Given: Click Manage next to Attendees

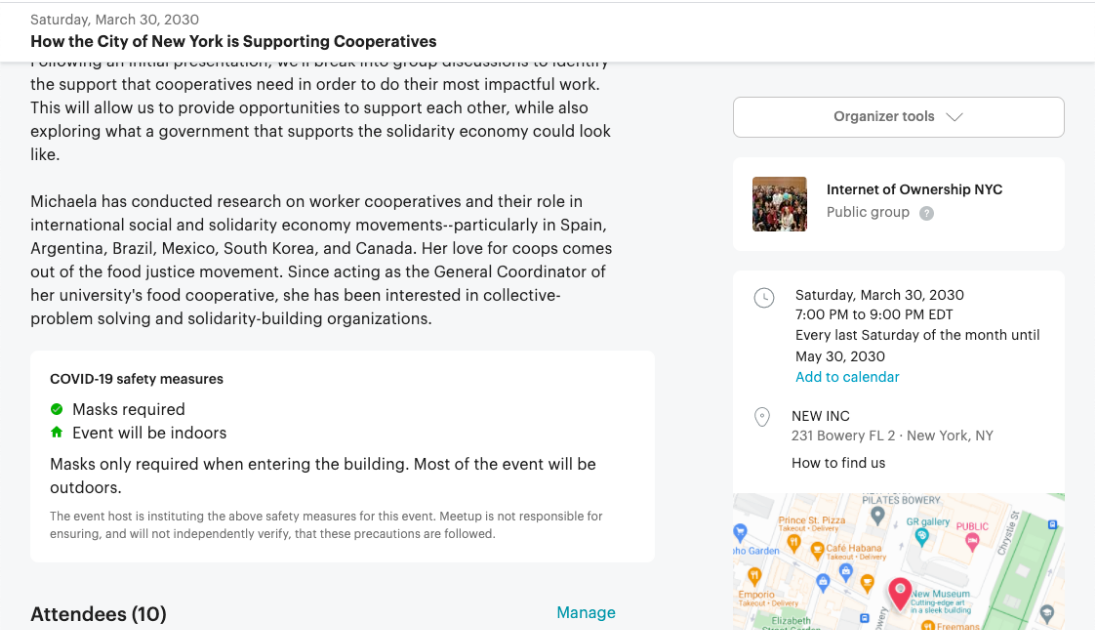Looking at the screenshot, I should click(x=586, y=612).
